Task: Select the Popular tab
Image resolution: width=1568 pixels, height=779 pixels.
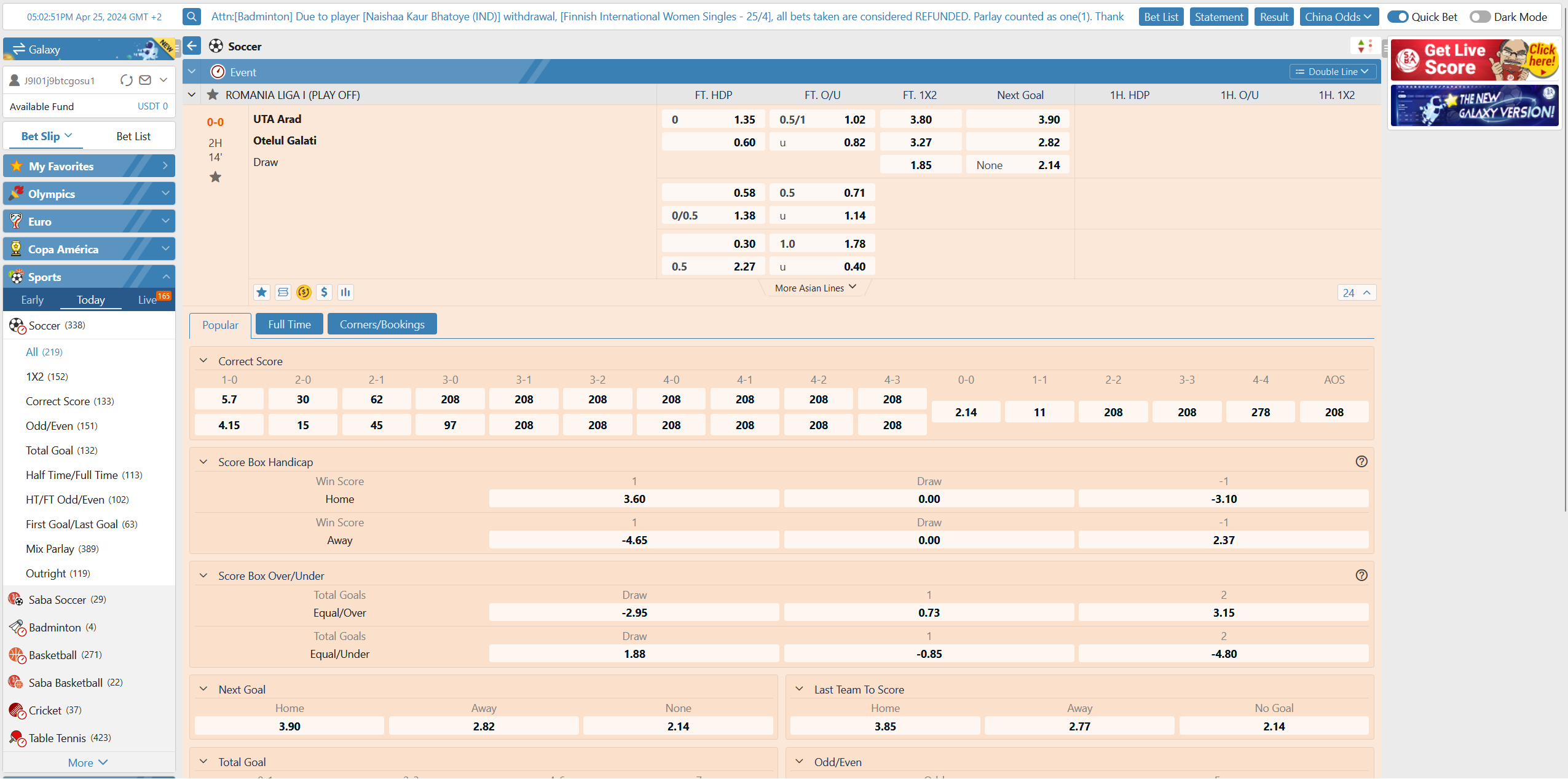Action: [220, 325]
